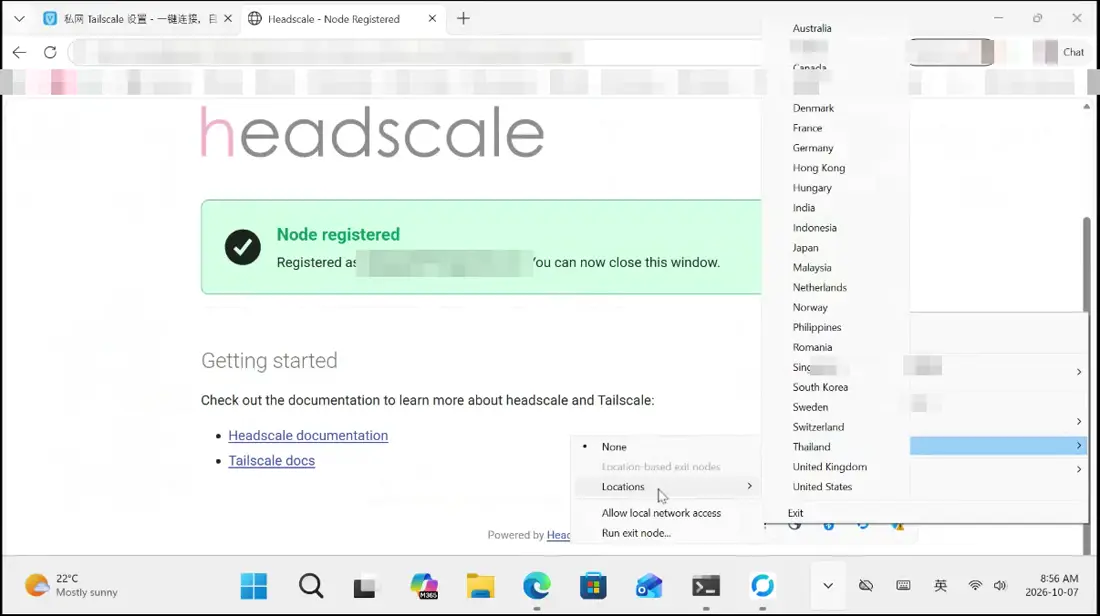Open Microsoft Store from the taskbar
Viewport: 1100px width, 616px height.
pos(593,586)
